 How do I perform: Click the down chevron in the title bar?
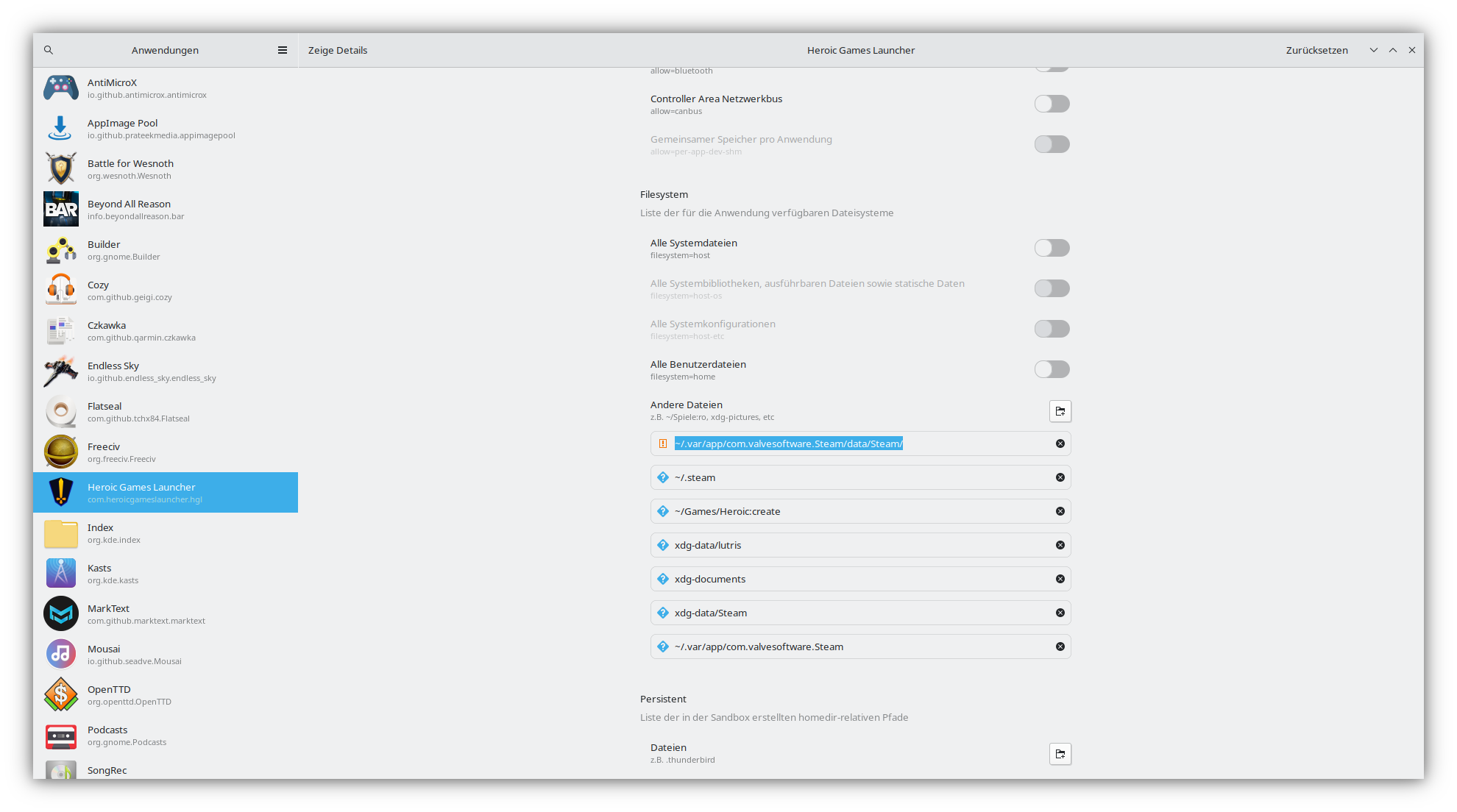pos(1373,50)
